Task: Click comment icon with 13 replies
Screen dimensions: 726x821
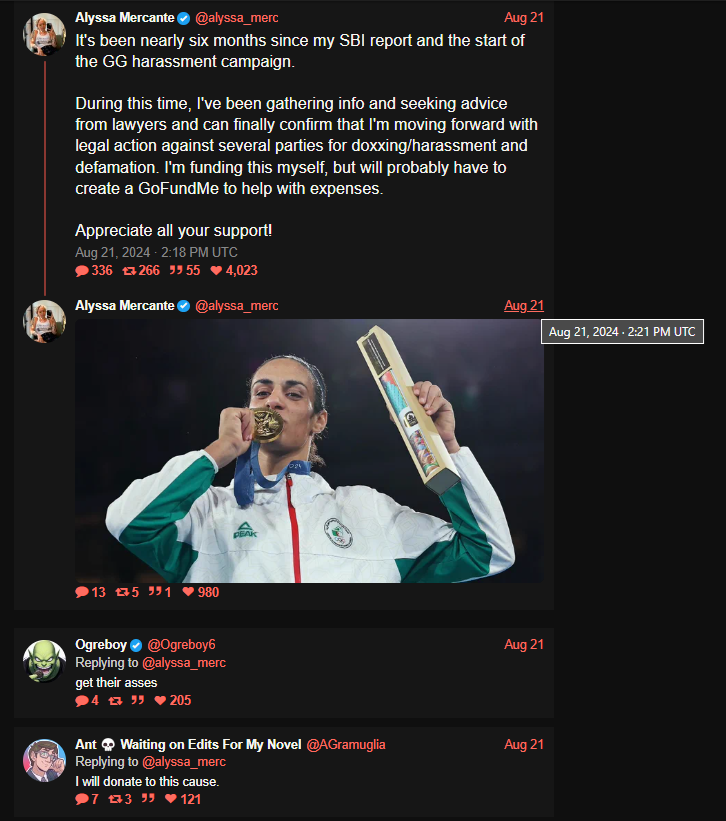Action: (82, 592)
